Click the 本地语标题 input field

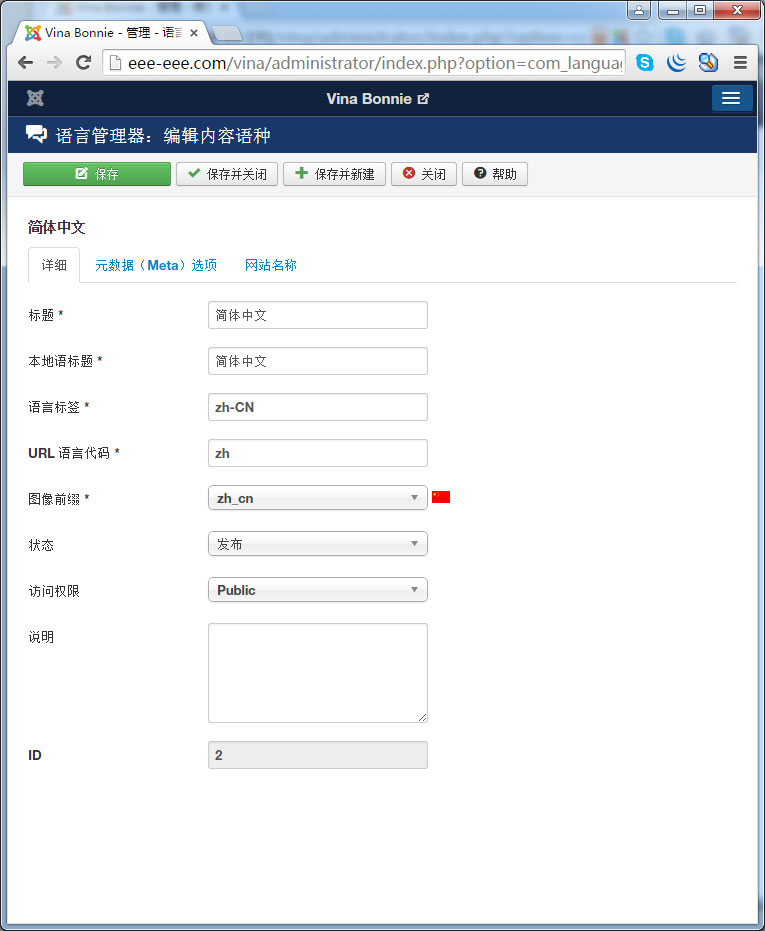[x=318, y=361]
